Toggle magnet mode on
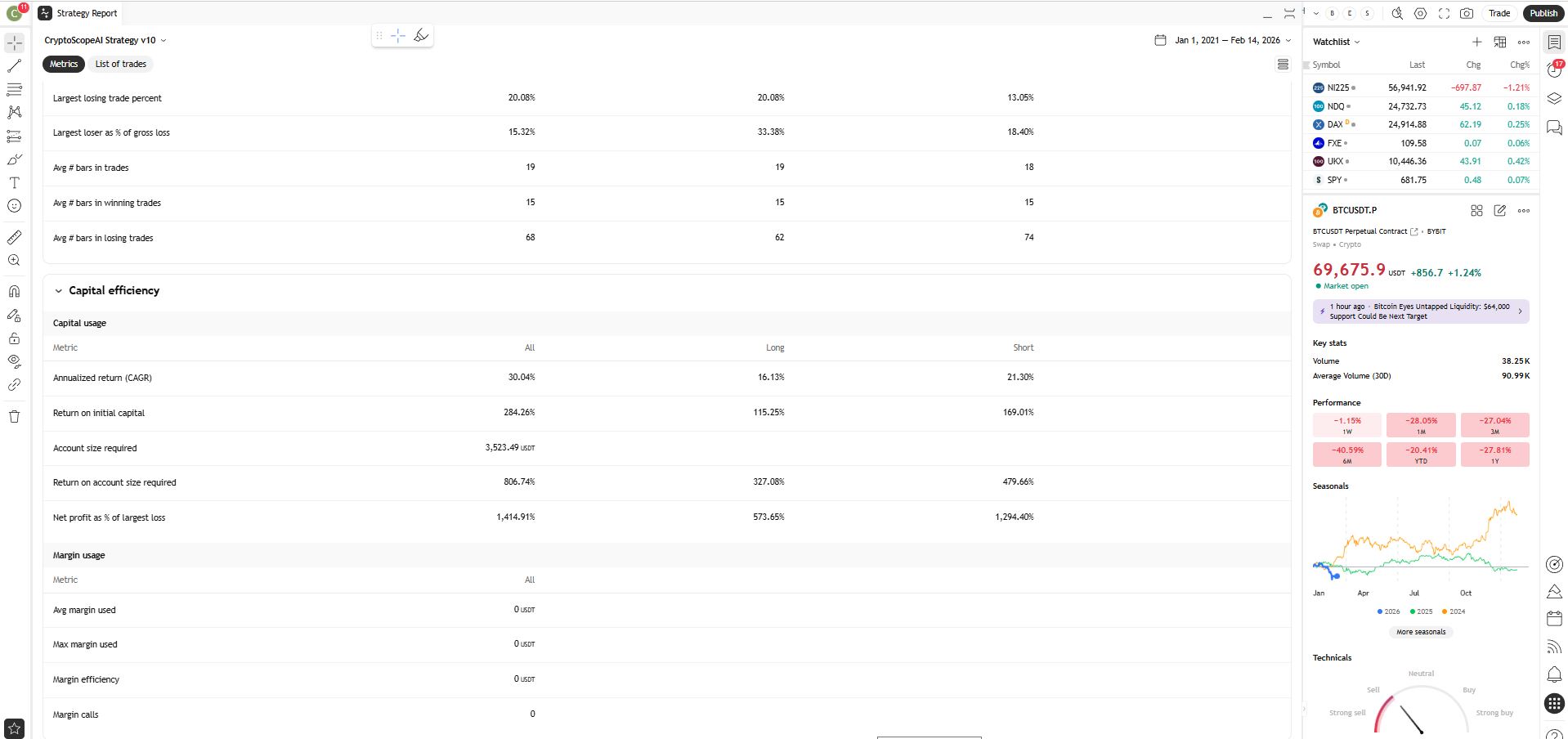The height and width of the screenshot is (739, 1568). (14, 291)
